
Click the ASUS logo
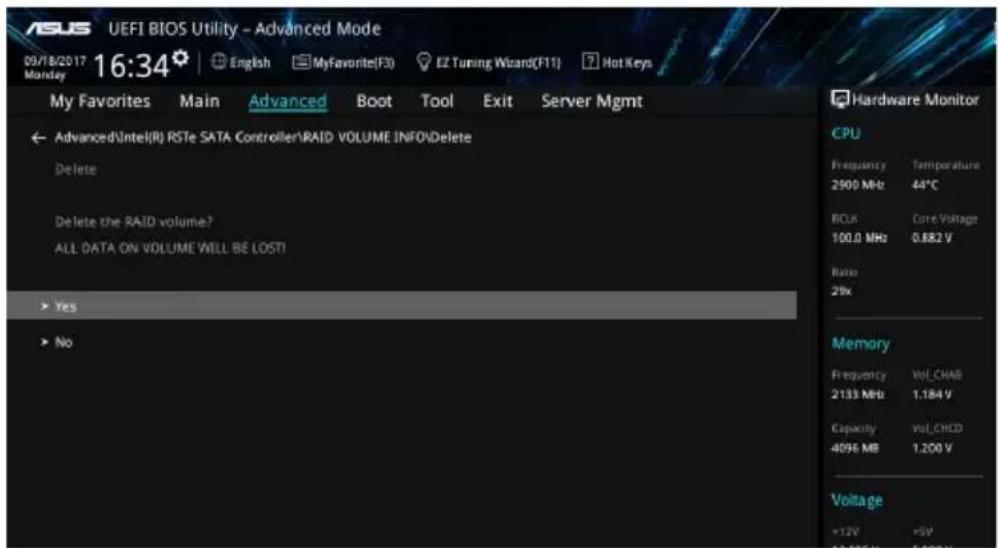(x=57, y=29)
